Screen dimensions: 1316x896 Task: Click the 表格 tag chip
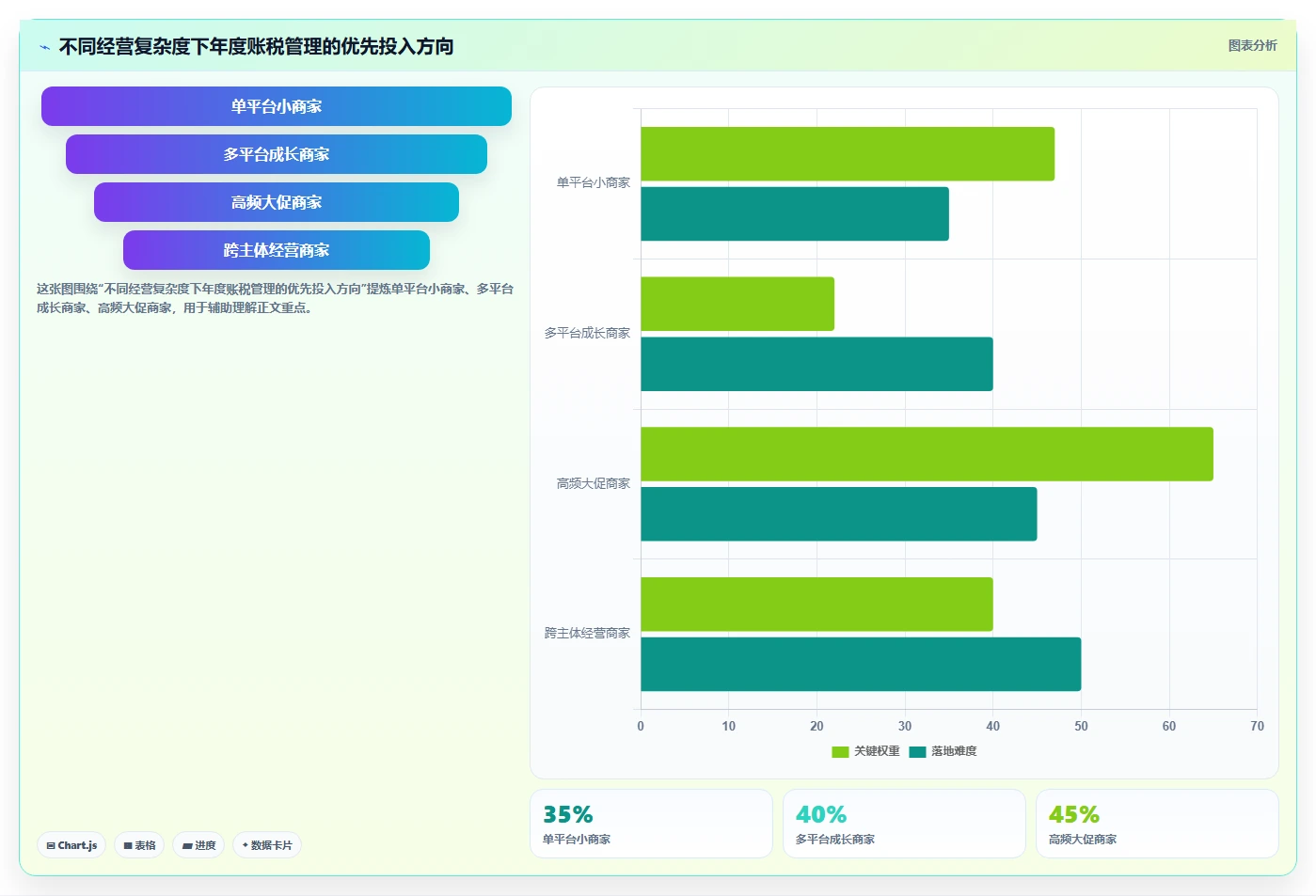(139, 845)
